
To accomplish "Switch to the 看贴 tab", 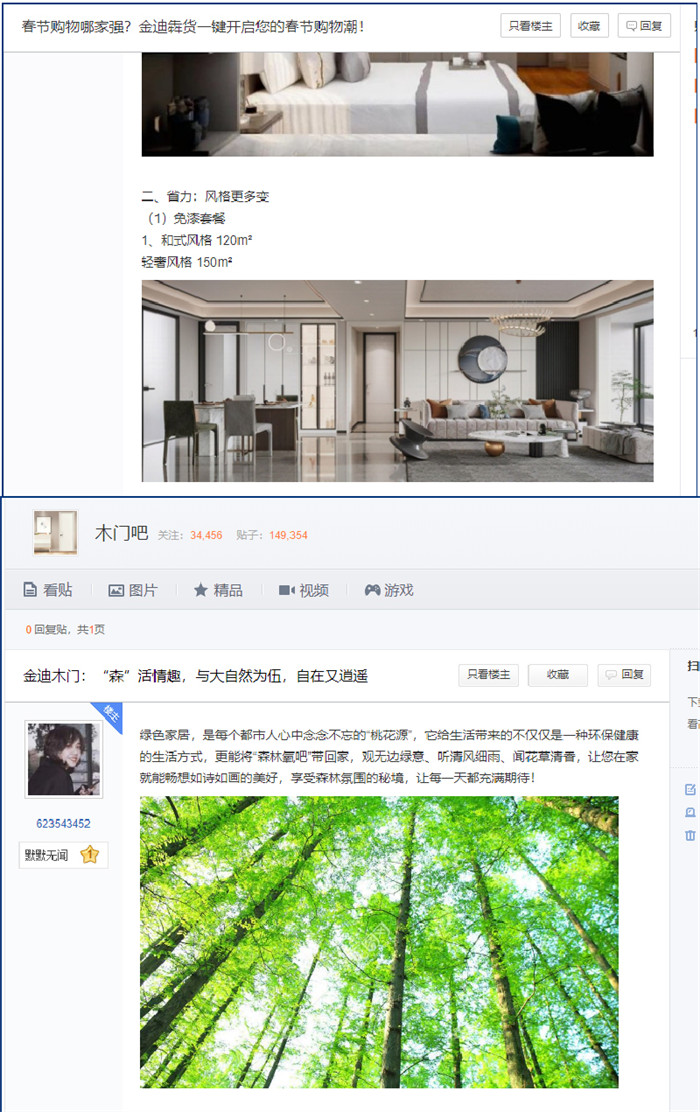I will pyautogui.click(x=48, y=590).
